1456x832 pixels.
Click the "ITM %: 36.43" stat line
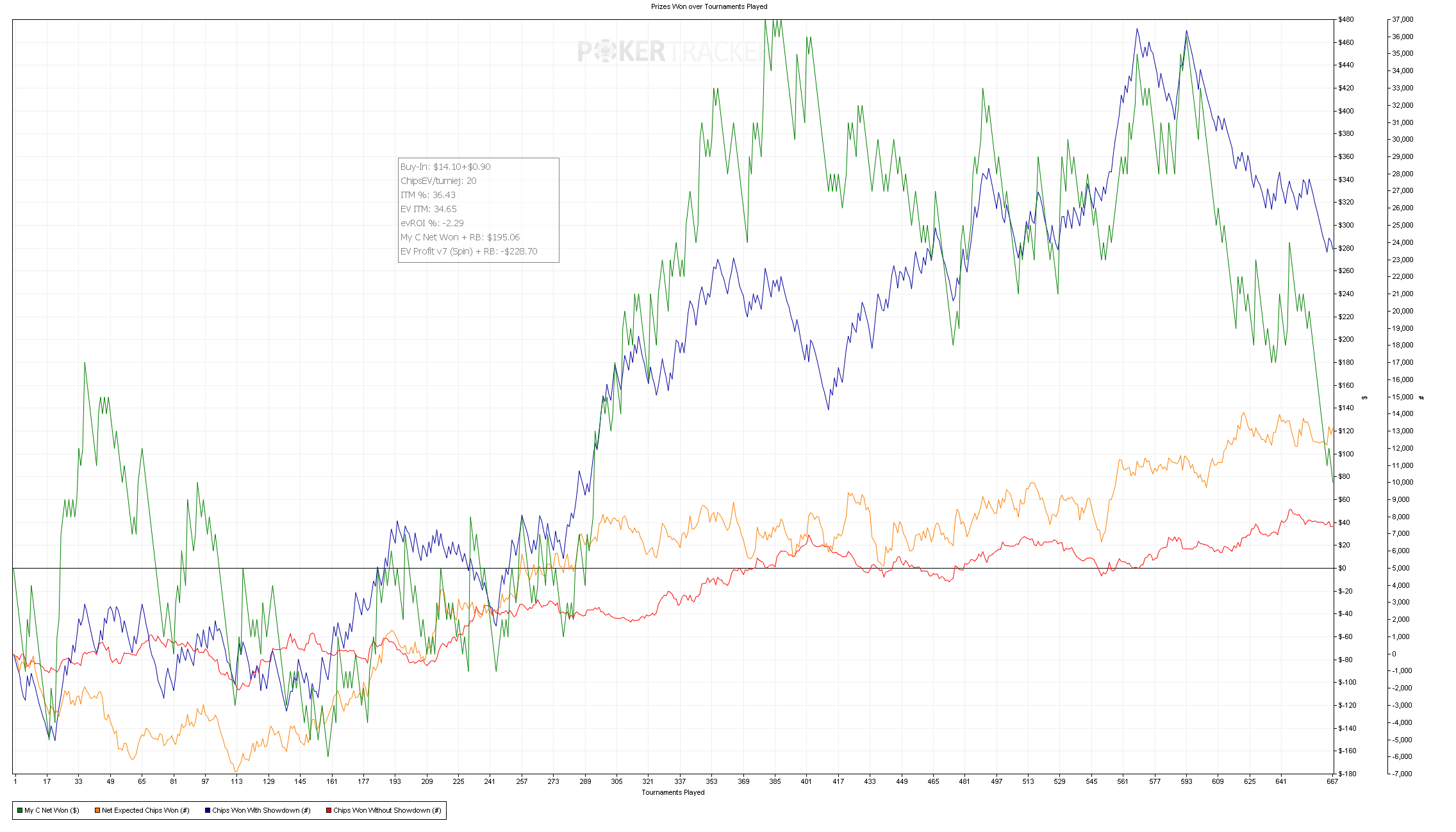pos(428,195)
